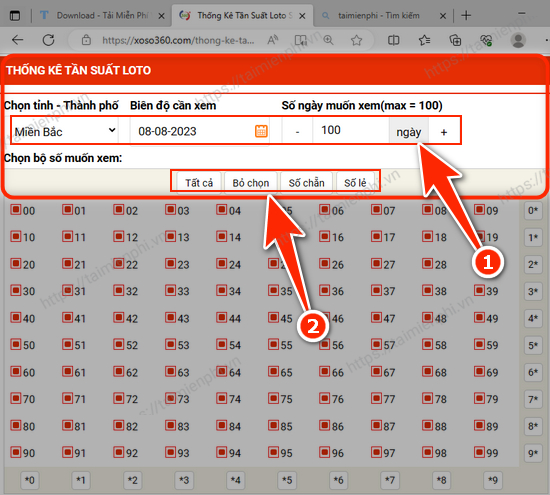The image size is (550, 495).
Task: Click the date field showing 08-08-2023
Action: pyautogui.click(x=199, y=131)
